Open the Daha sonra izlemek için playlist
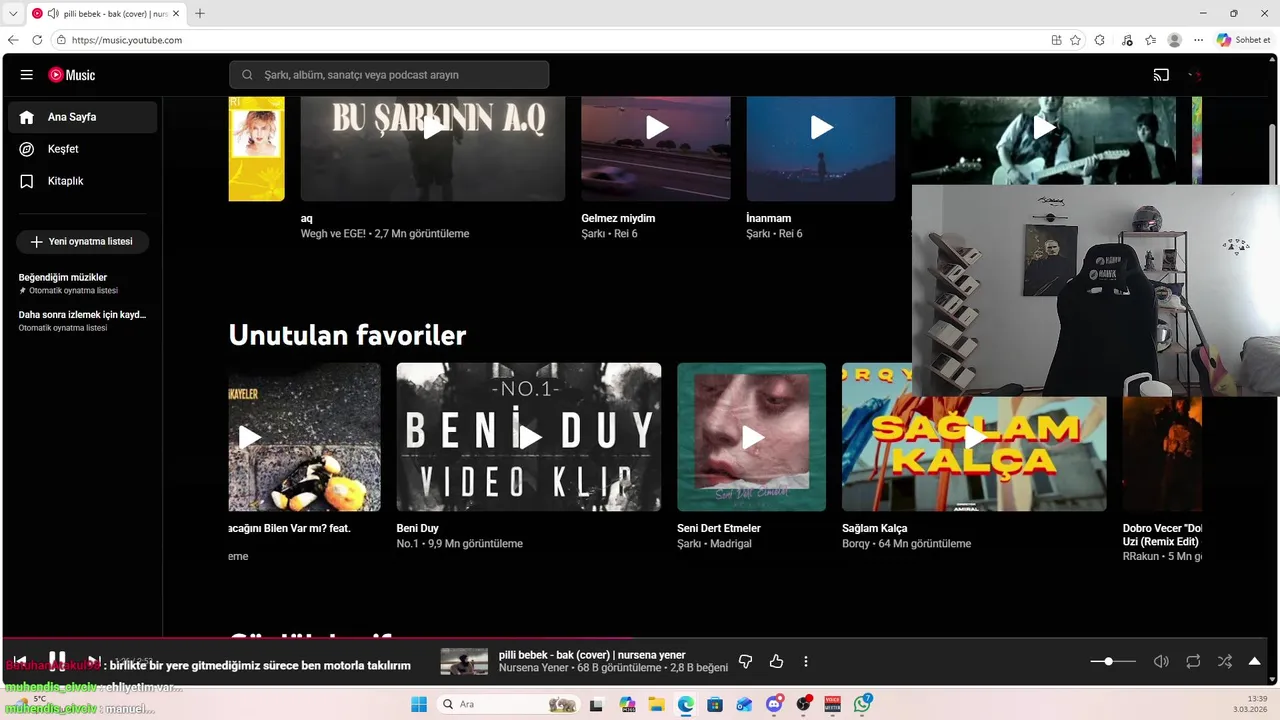The width and height of the screenshot is (1280, 720). pos(83,320)
